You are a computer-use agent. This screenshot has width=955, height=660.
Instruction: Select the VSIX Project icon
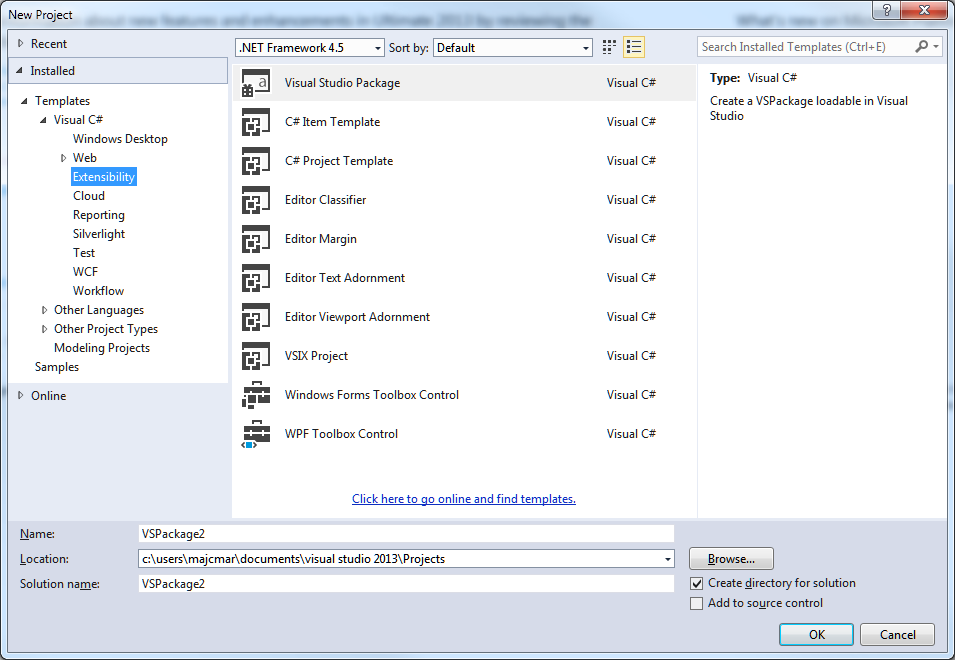(x=256, y=356)
